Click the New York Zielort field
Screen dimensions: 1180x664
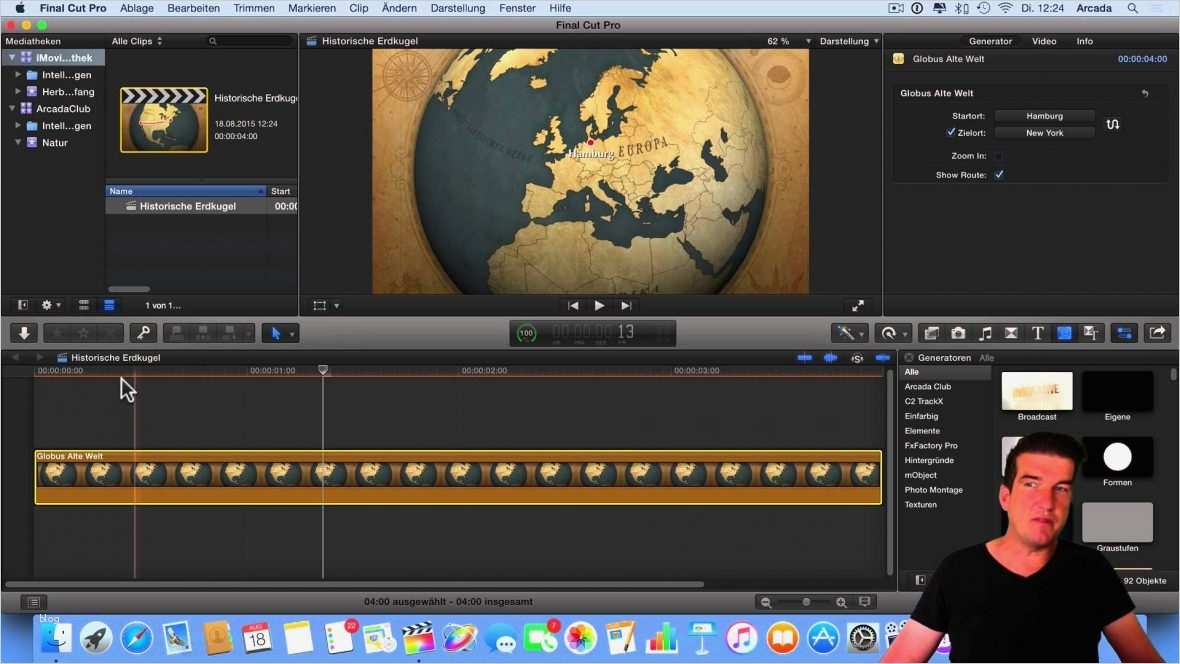tap(1043, 132)
